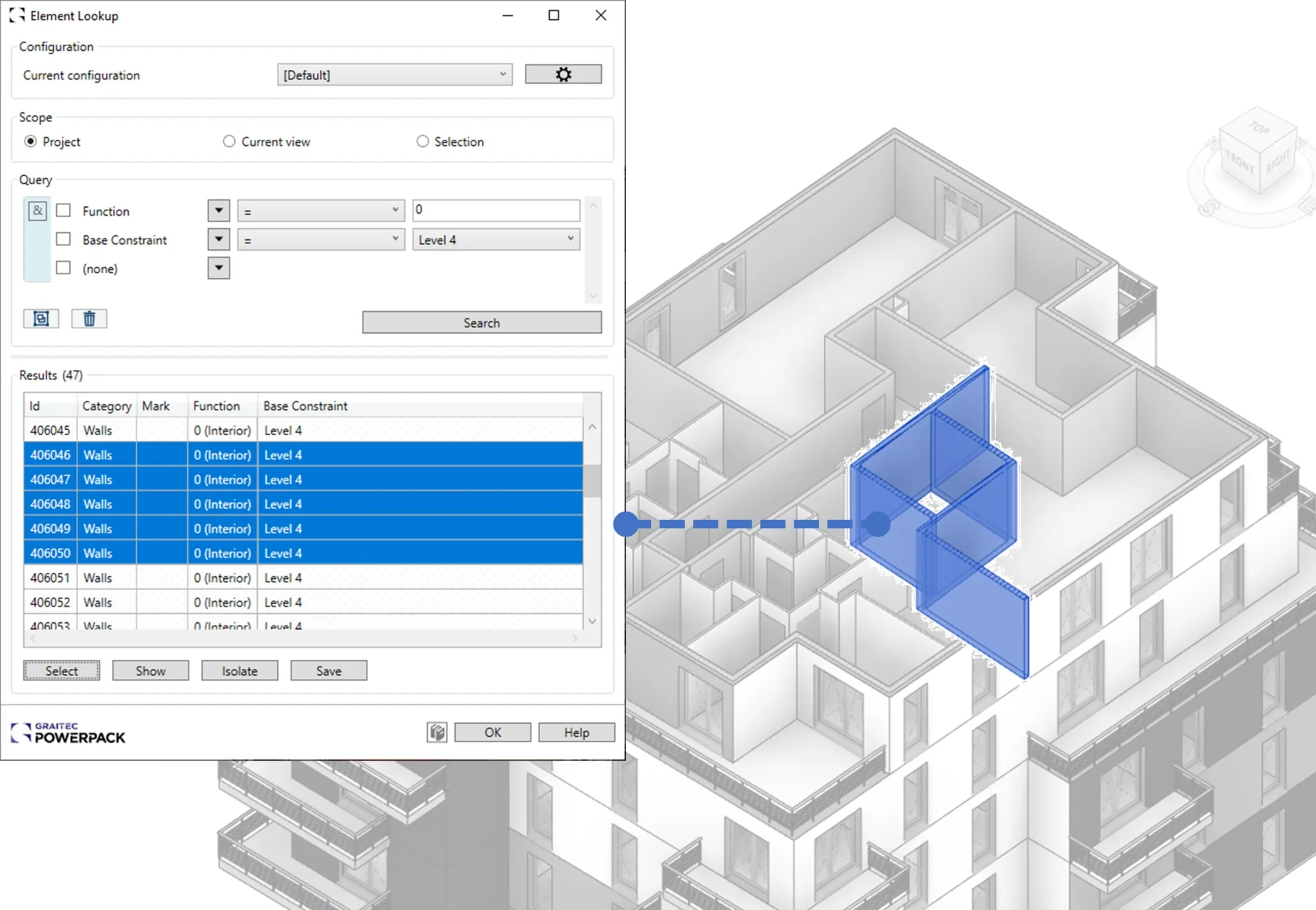
Task: Click the results list vertical scrollbar thumb
Action: coord(592,480)
